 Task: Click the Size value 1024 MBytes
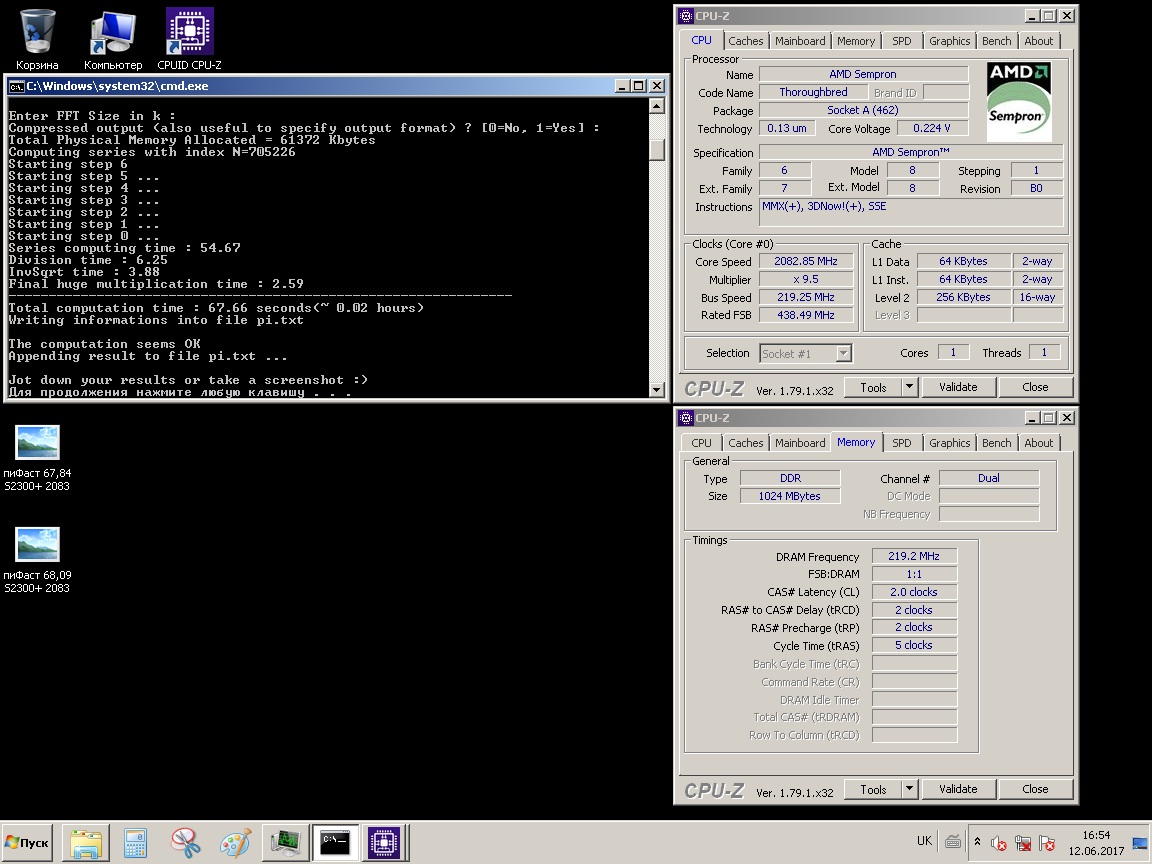pos(790,496)
